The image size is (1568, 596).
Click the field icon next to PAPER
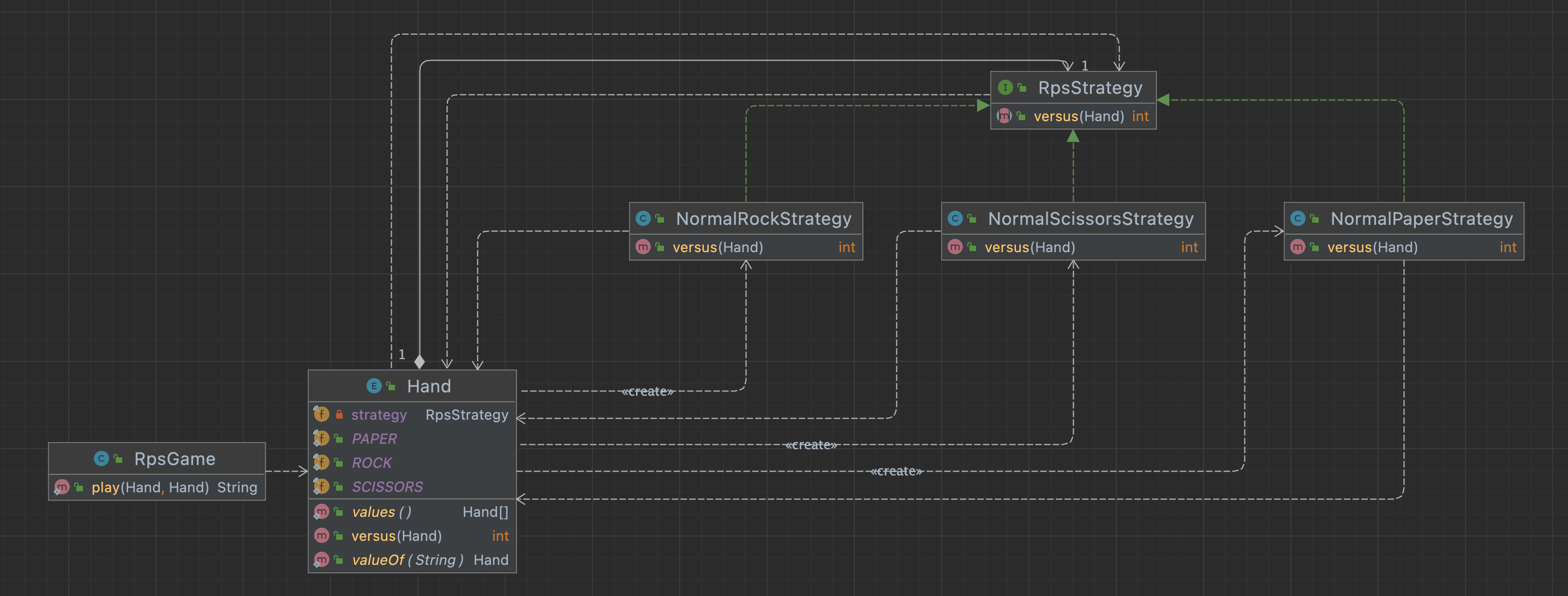pyautogui.click(x=321, y=438)
